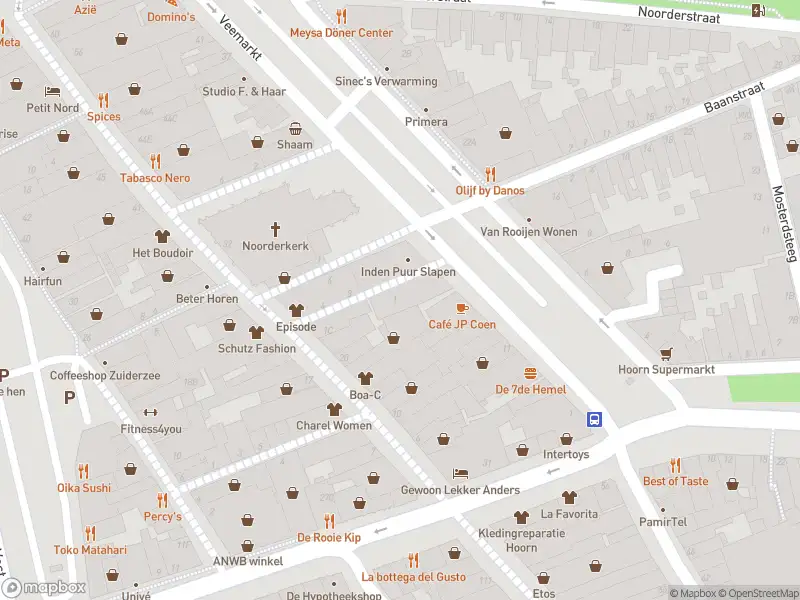Screen dimensions: 800x600
Task: Select the Percy's restaurant icon
Action: coord(162,500)
